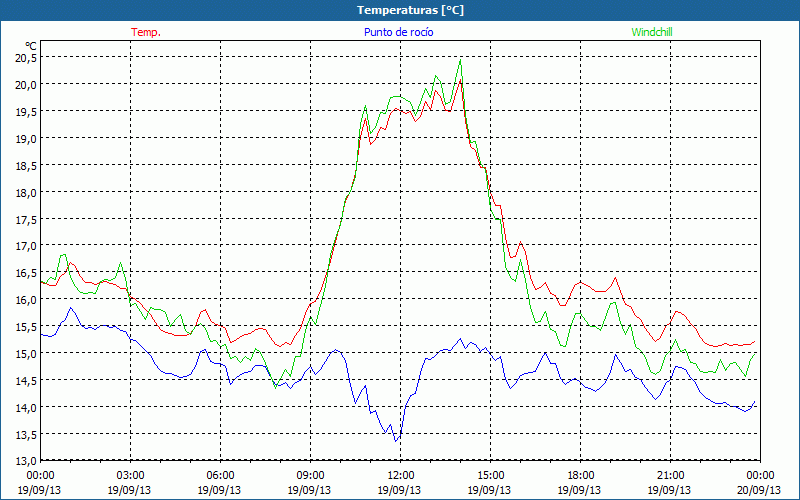Select the green "Windchill" legend label
Screen dimensions: 800x500
pos(652,32)
